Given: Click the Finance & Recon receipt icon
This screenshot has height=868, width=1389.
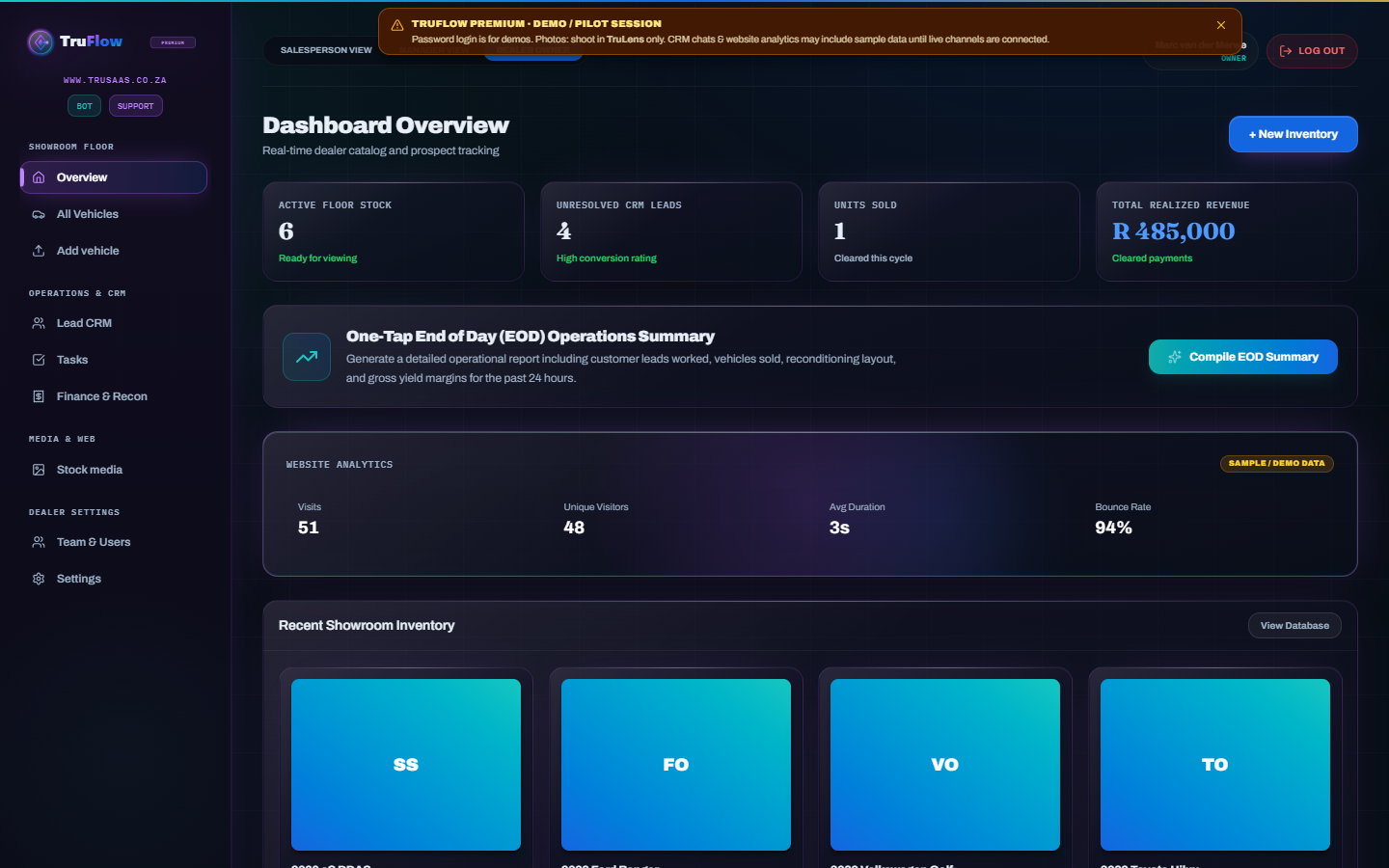Looking at the screenshot, I should click(x=39, y=396).
